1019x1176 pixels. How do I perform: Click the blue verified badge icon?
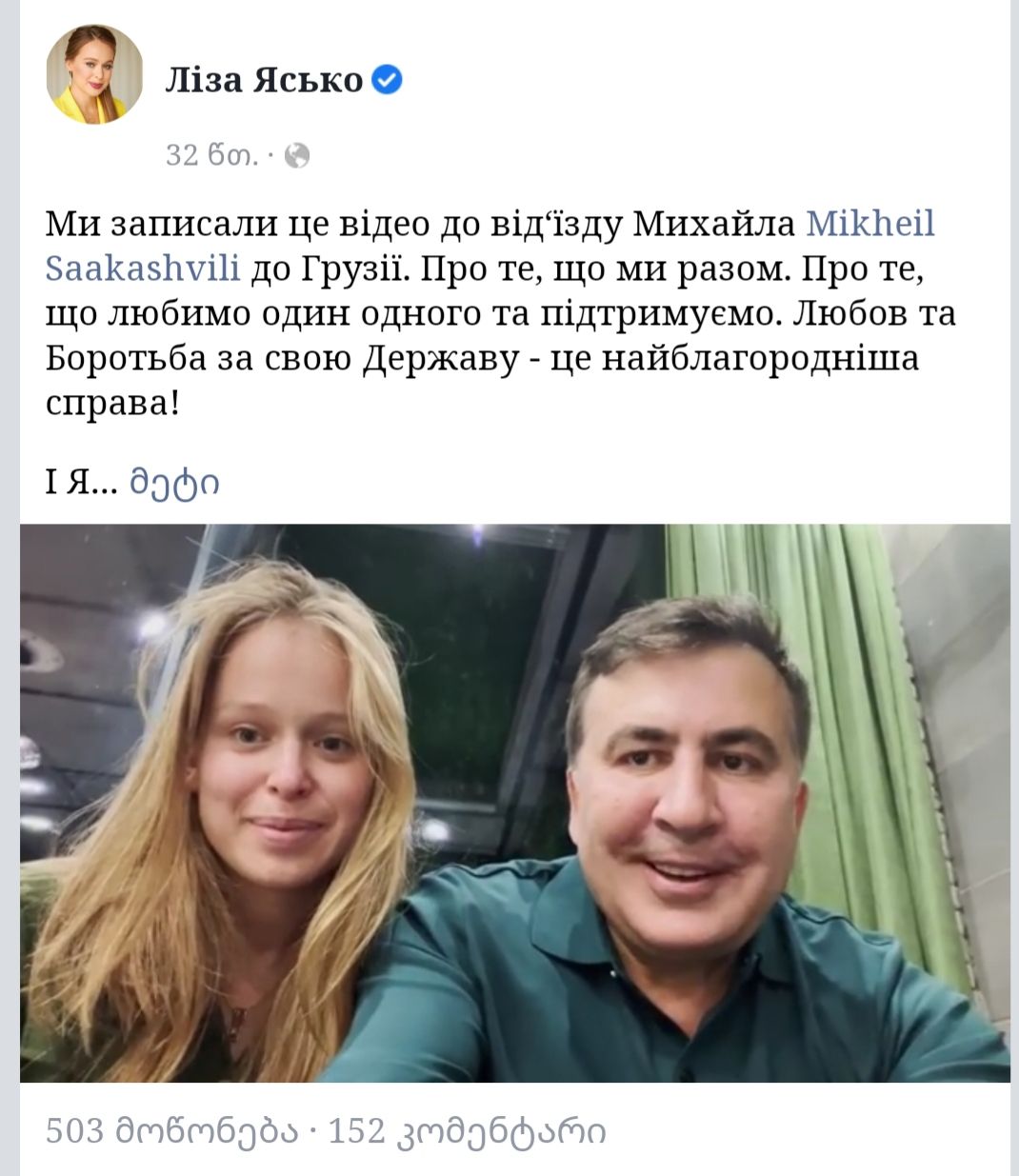click(387, 80)
